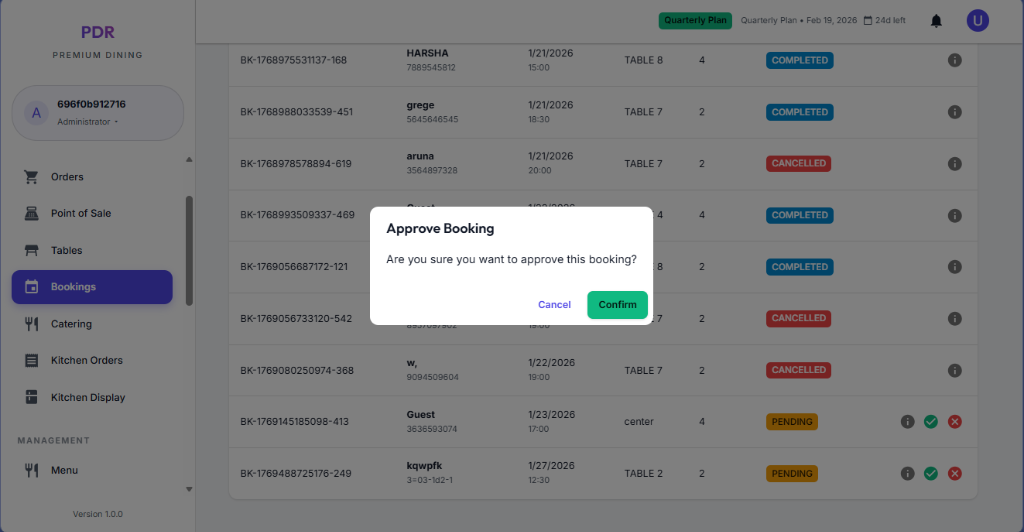The width and height of the screenshot is (1024, 532).
Task: Open user avatar profile menu
Action: [977, 21]
